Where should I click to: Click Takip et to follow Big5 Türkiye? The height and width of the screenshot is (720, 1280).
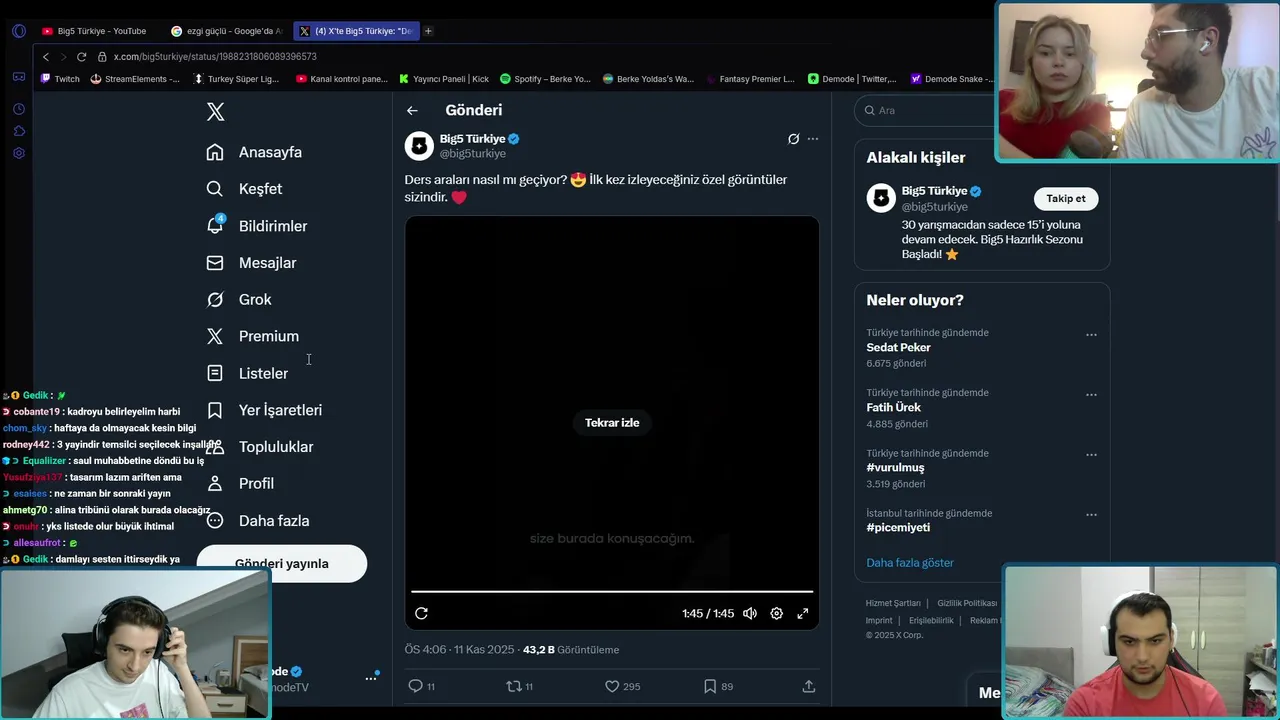pos(1066,198)
